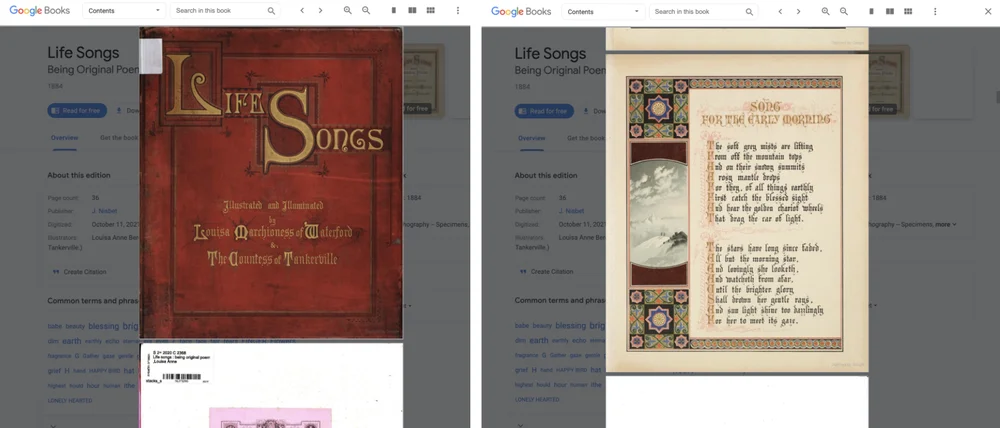The image size is (1000, 428).
Task: Click 'Read for free' button in right window
Action: [544, 111]
